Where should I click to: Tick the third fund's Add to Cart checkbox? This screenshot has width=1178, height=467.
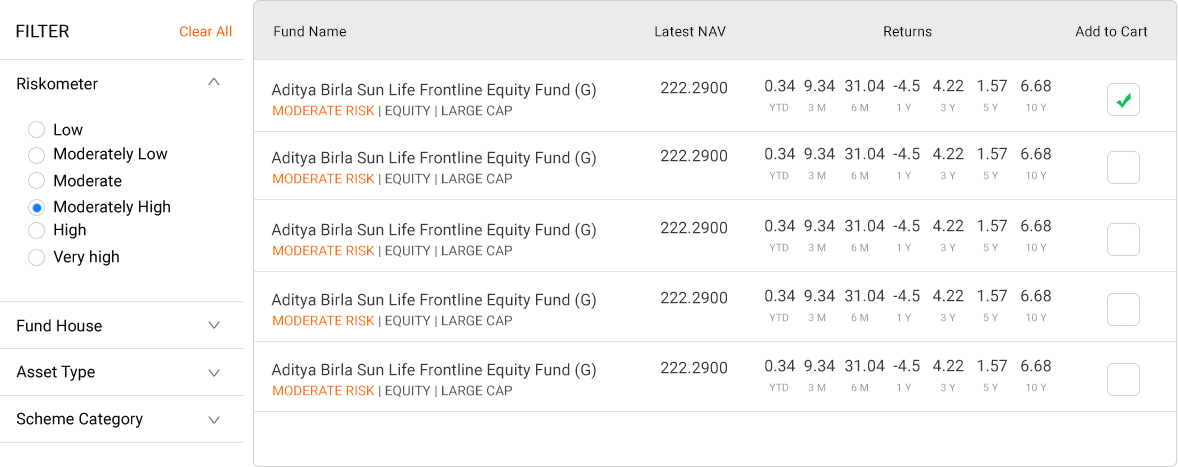point(1123,240)
